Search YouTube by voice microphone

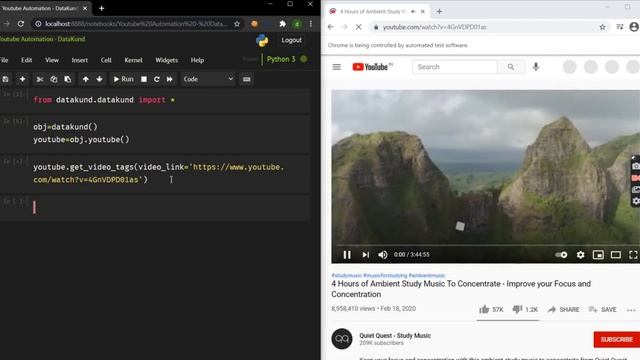point(536,67)
